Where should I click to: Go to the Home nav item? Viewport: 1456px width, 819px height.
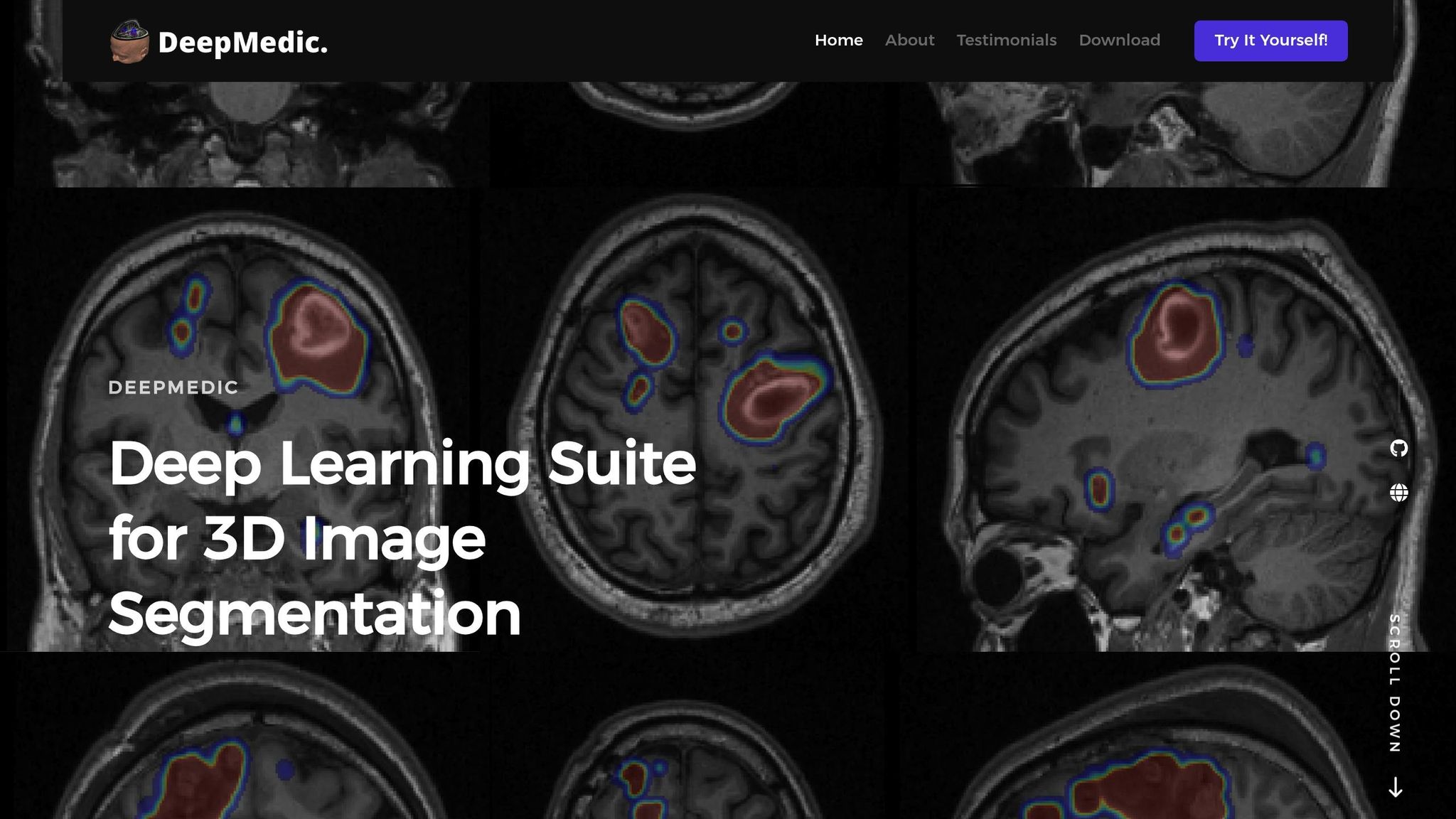click(838, 41)
